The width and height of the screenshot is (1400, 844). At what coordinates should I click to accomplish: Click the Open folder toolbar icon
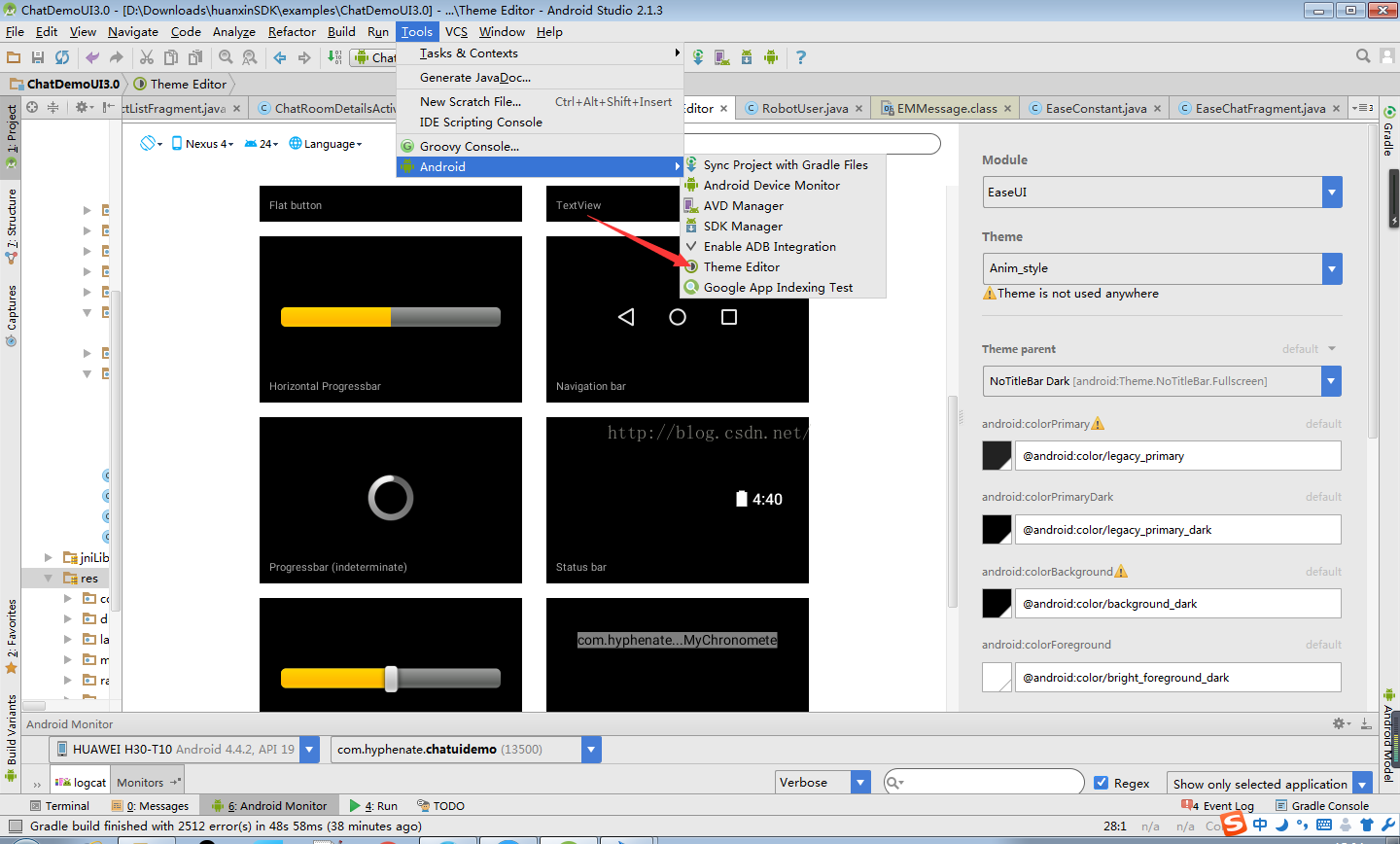pos(14,57)
